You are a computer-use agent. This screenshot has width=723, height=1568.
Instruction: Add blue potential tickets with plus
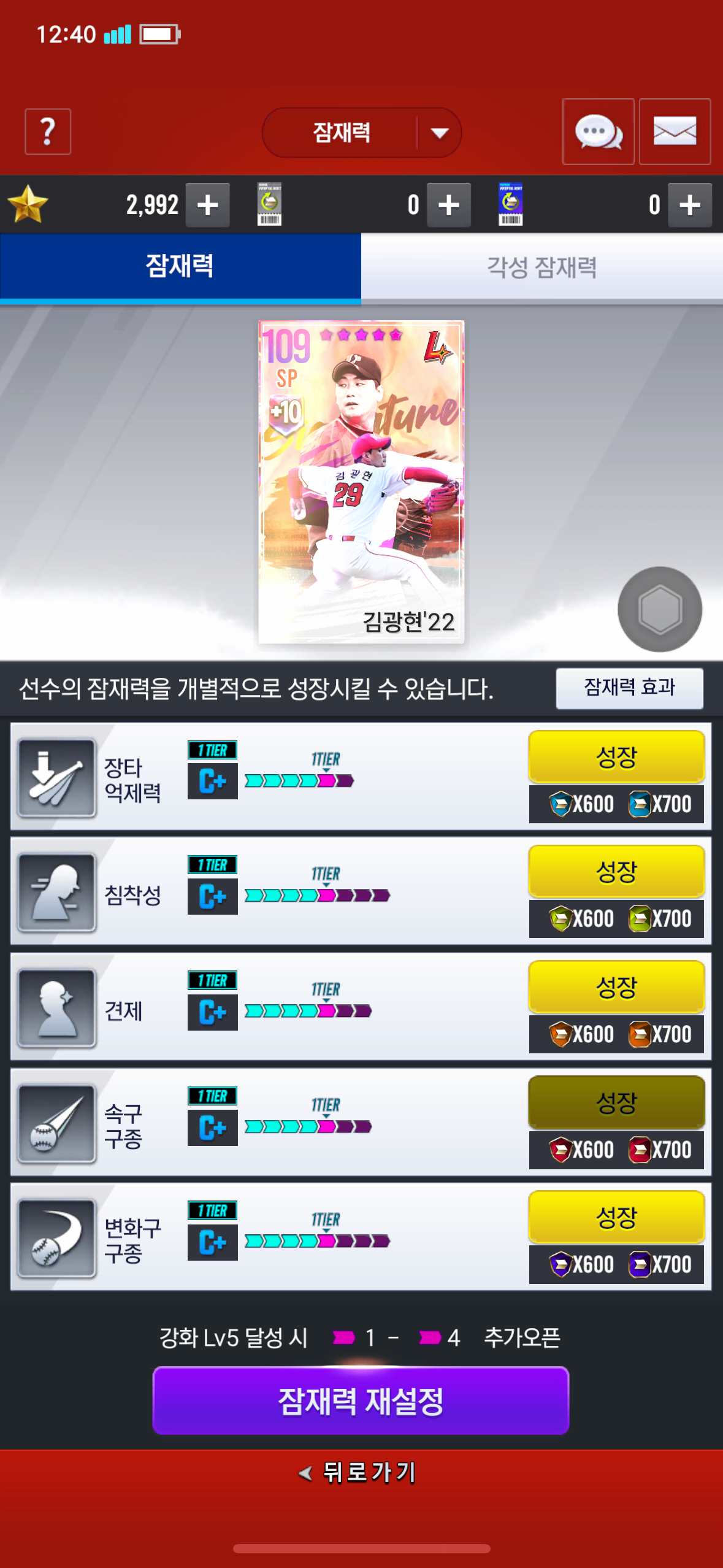690,205
